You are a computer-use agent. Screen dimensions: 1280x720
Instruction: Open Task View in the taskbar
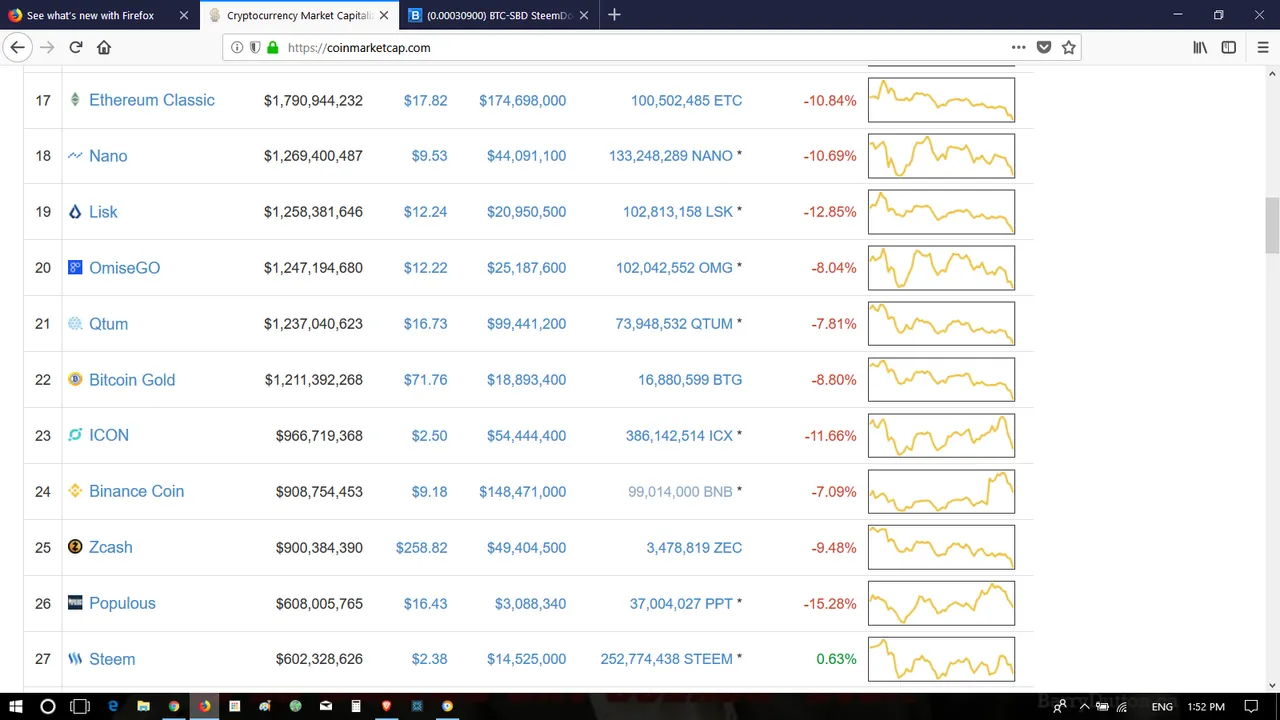80,706
